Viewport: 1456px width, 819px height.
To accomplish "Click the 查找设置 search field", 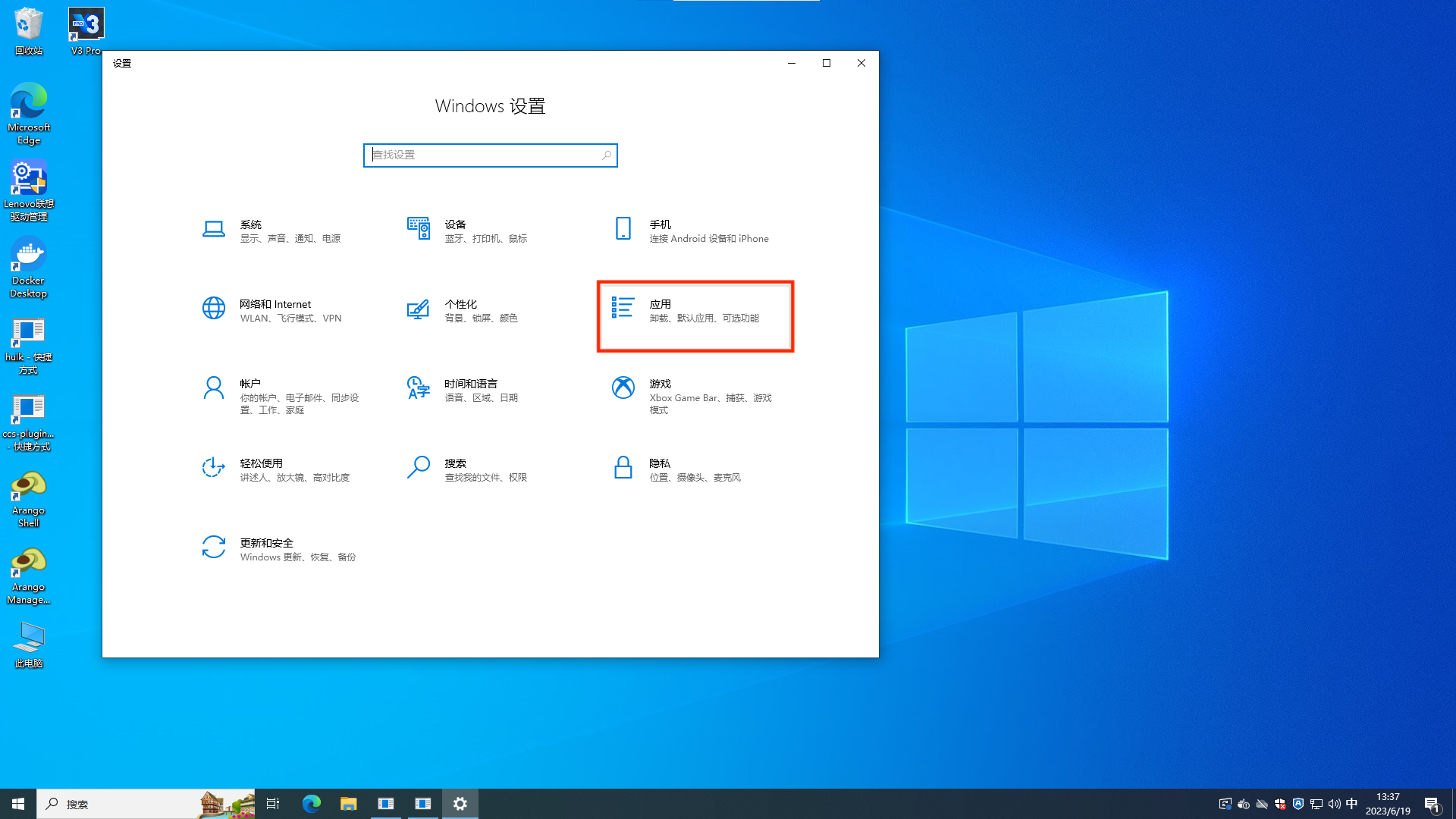I will [x=490, y=155].
